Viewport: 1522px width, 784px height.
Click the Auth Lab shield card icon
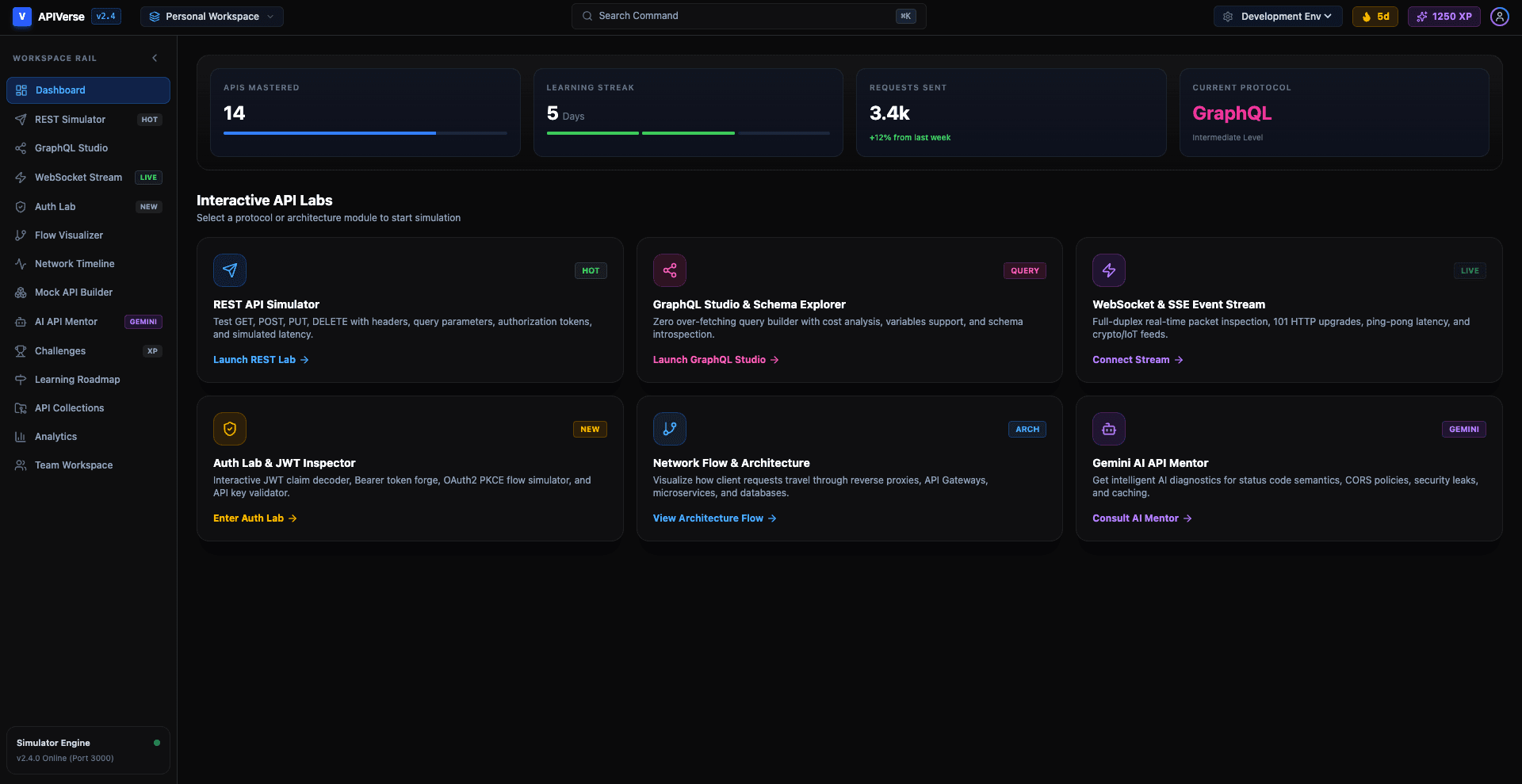coord(230,429)
